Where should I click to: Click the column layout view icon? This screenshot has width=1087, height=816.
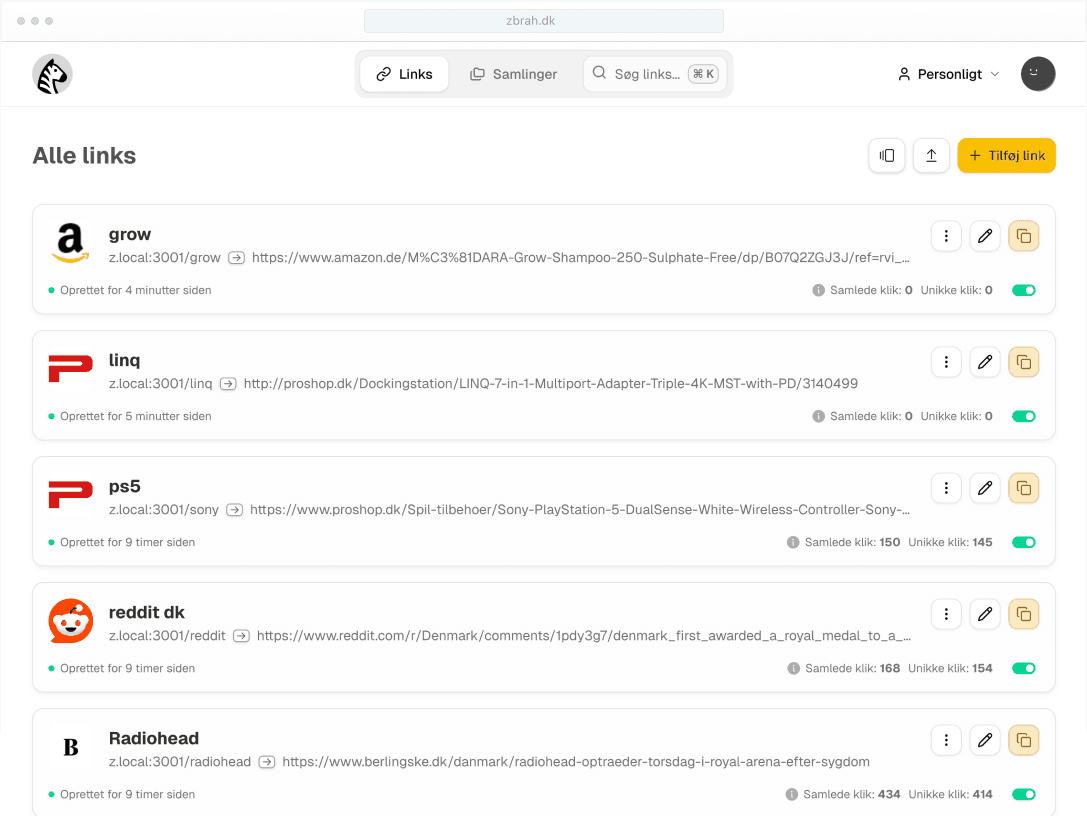pos(886,156)
